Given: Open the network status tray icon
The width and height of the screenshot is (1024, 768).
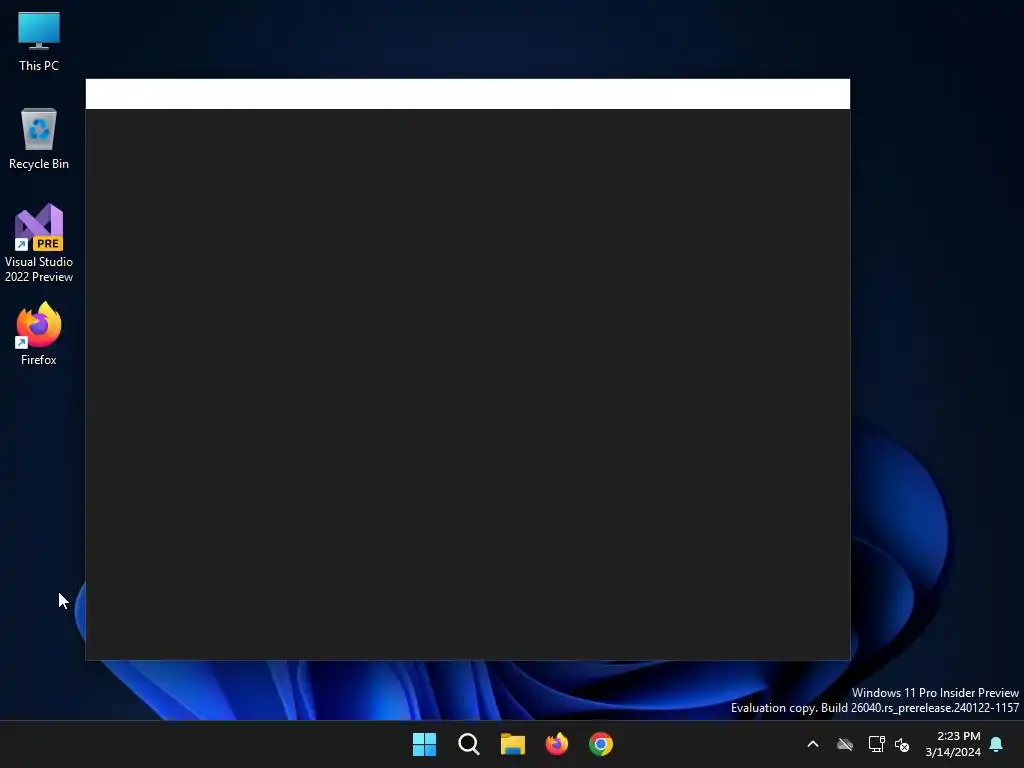Looking at the screenshot, I should 876,744.
